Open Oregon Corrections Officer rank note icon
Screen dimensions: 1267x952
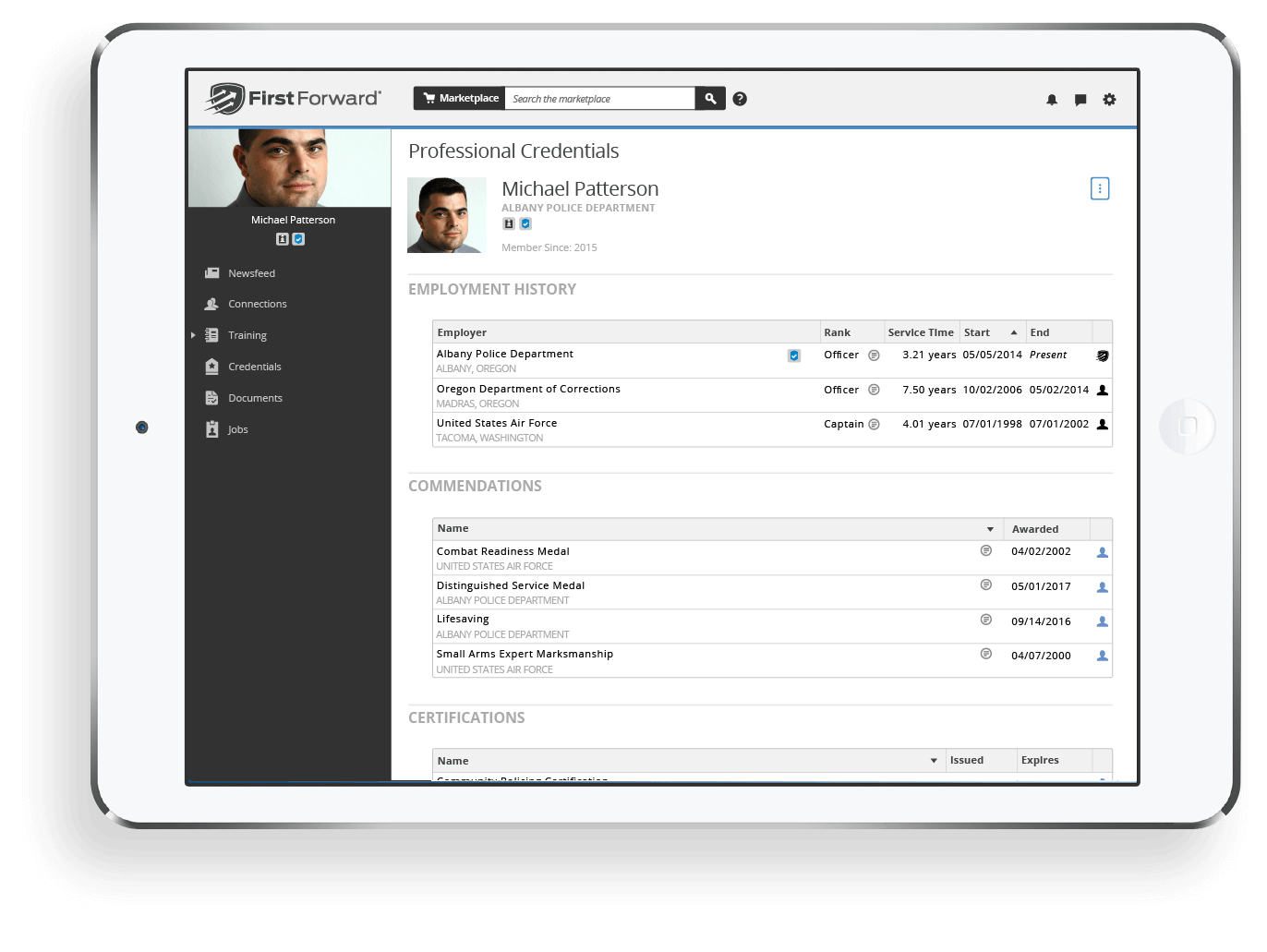tap(874, 390)
